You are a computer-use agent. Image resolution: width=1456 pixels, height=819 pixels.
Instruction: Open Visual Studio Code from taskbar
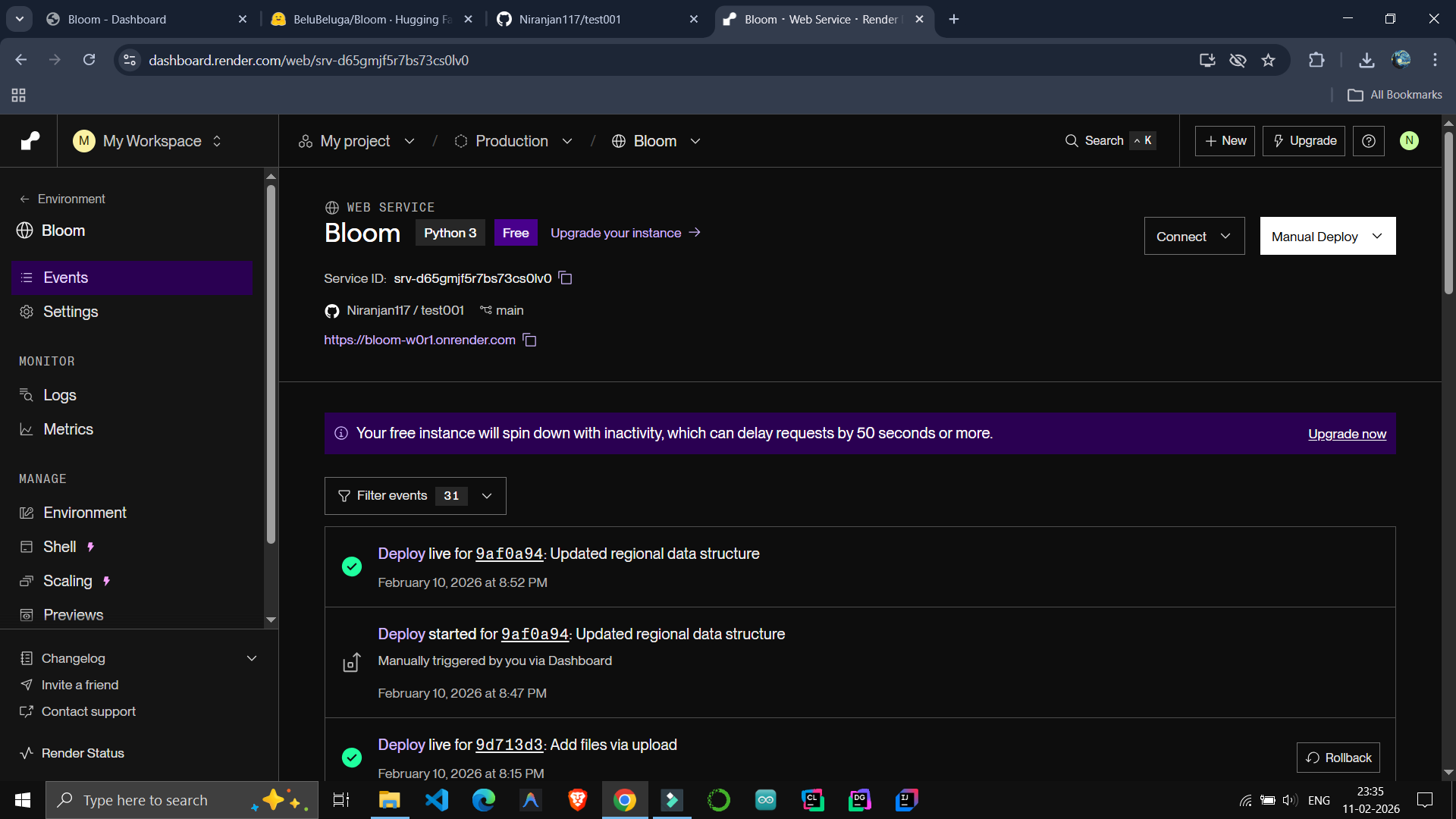pos(437,800)
